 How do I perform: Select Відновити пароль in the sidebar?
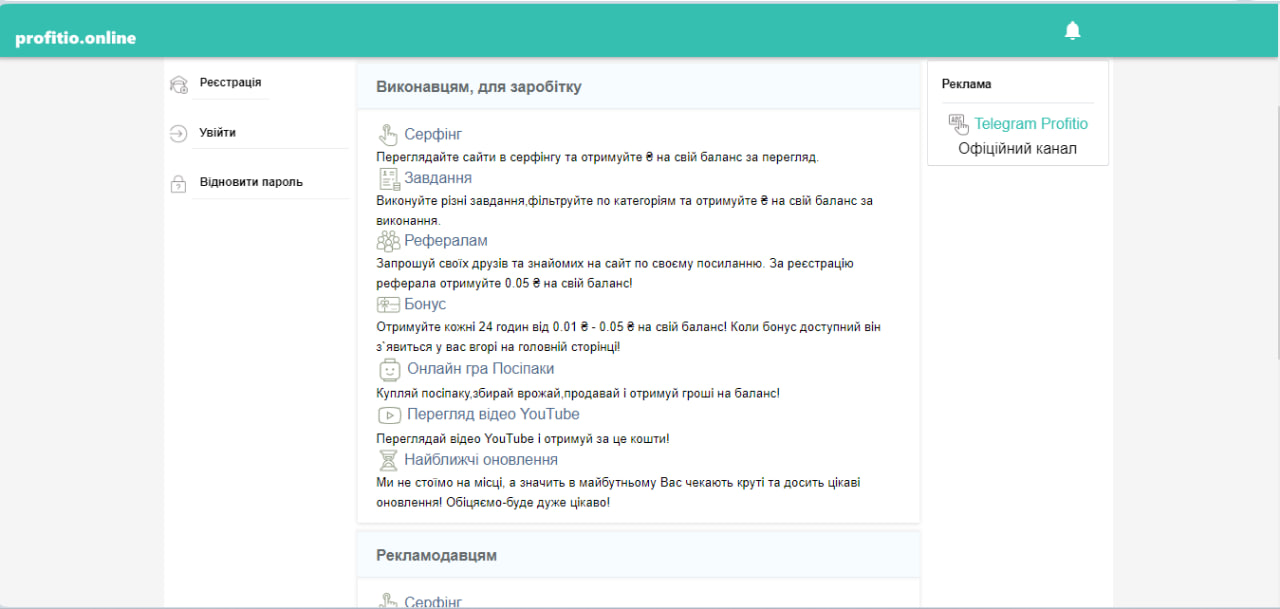251,182
